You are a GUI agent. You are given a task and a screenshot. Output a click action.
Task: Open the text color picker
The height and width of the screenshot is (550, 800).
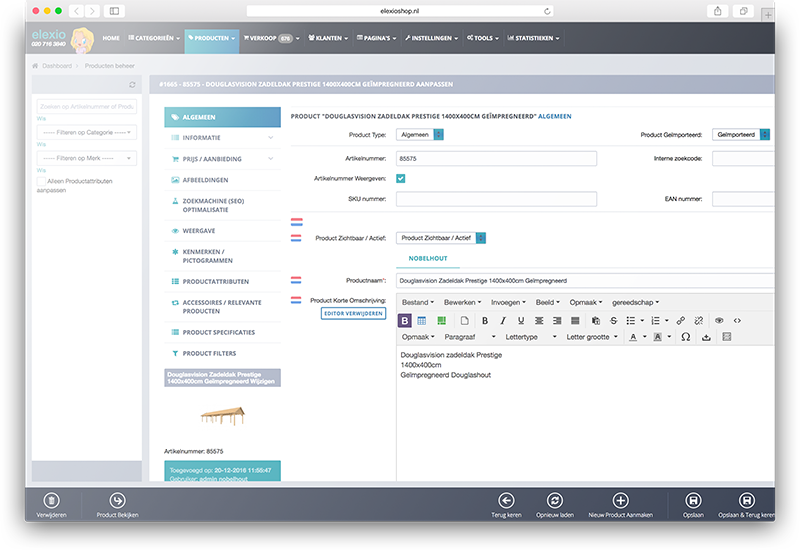pos(633,337)
